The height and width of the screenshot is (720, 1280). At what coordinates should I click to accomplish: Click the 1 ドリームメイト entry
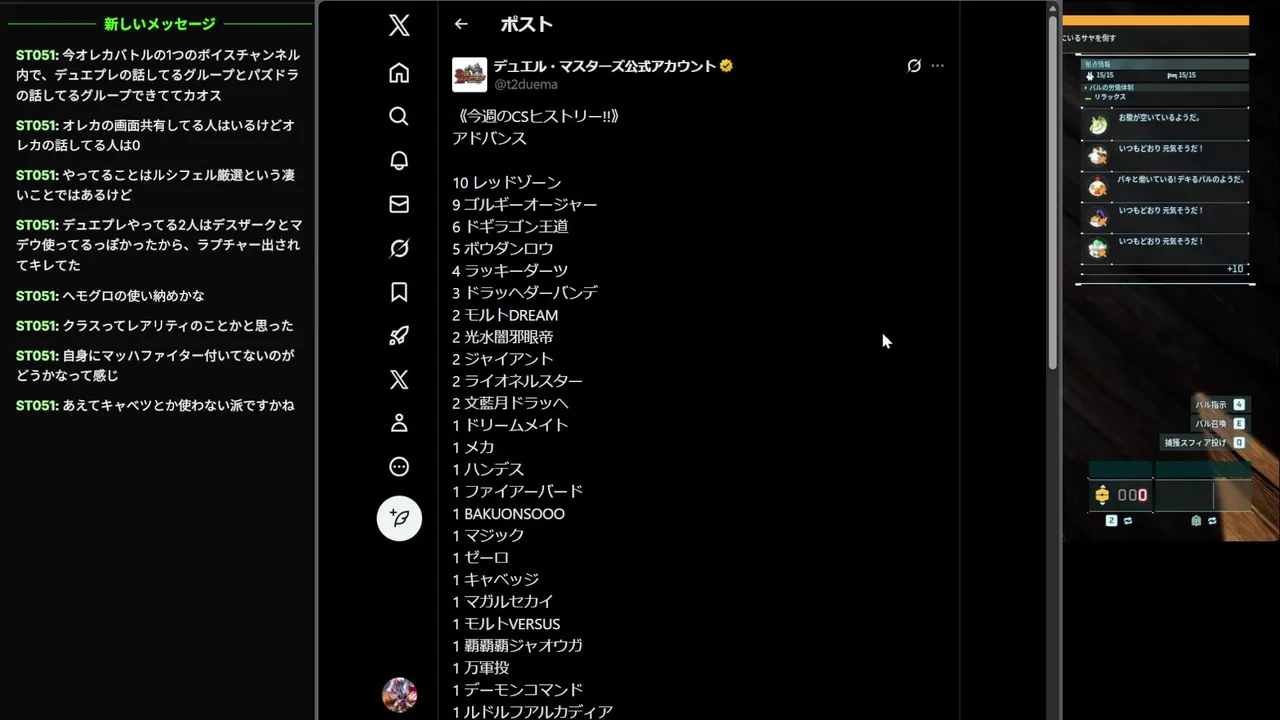click(510, 425)
